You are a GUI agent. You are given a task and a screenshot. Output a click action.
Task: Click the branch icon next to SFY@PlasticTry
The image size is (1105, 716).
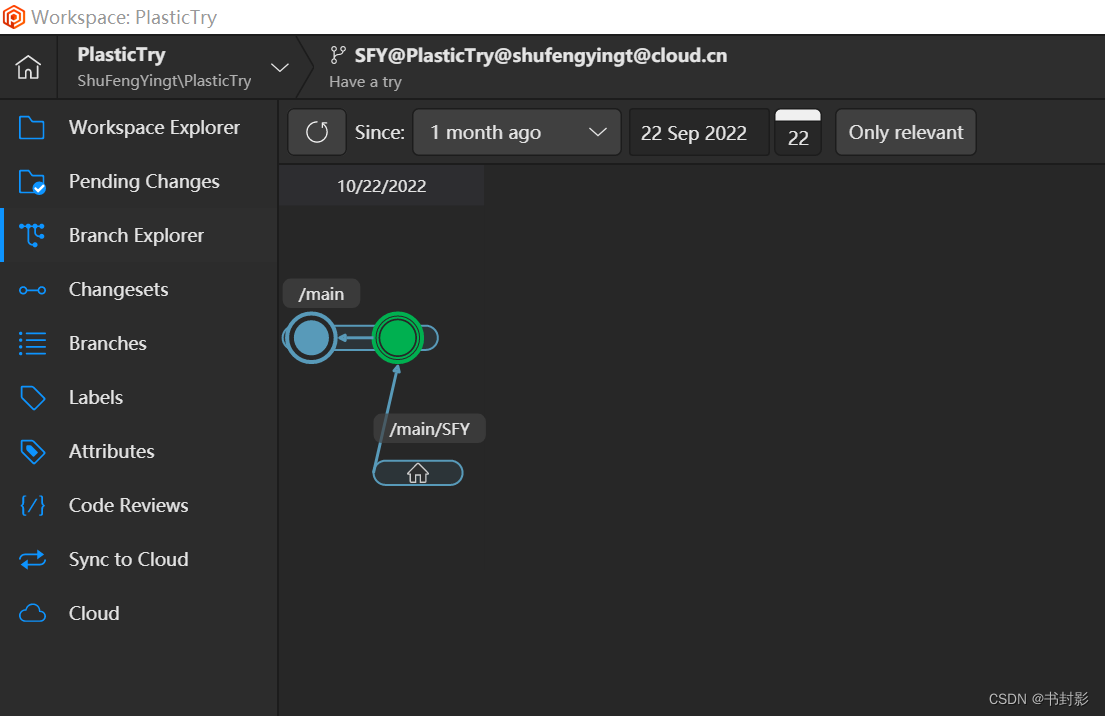tap(338, 55)
